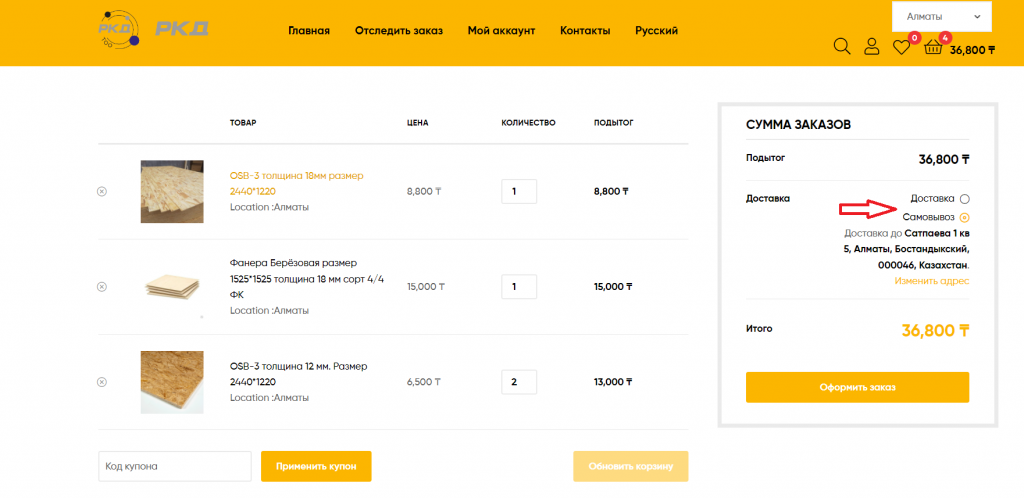Click the Изменить адрес link
The height and width of the screenshot is (498, 1024).
coord(932,281)
